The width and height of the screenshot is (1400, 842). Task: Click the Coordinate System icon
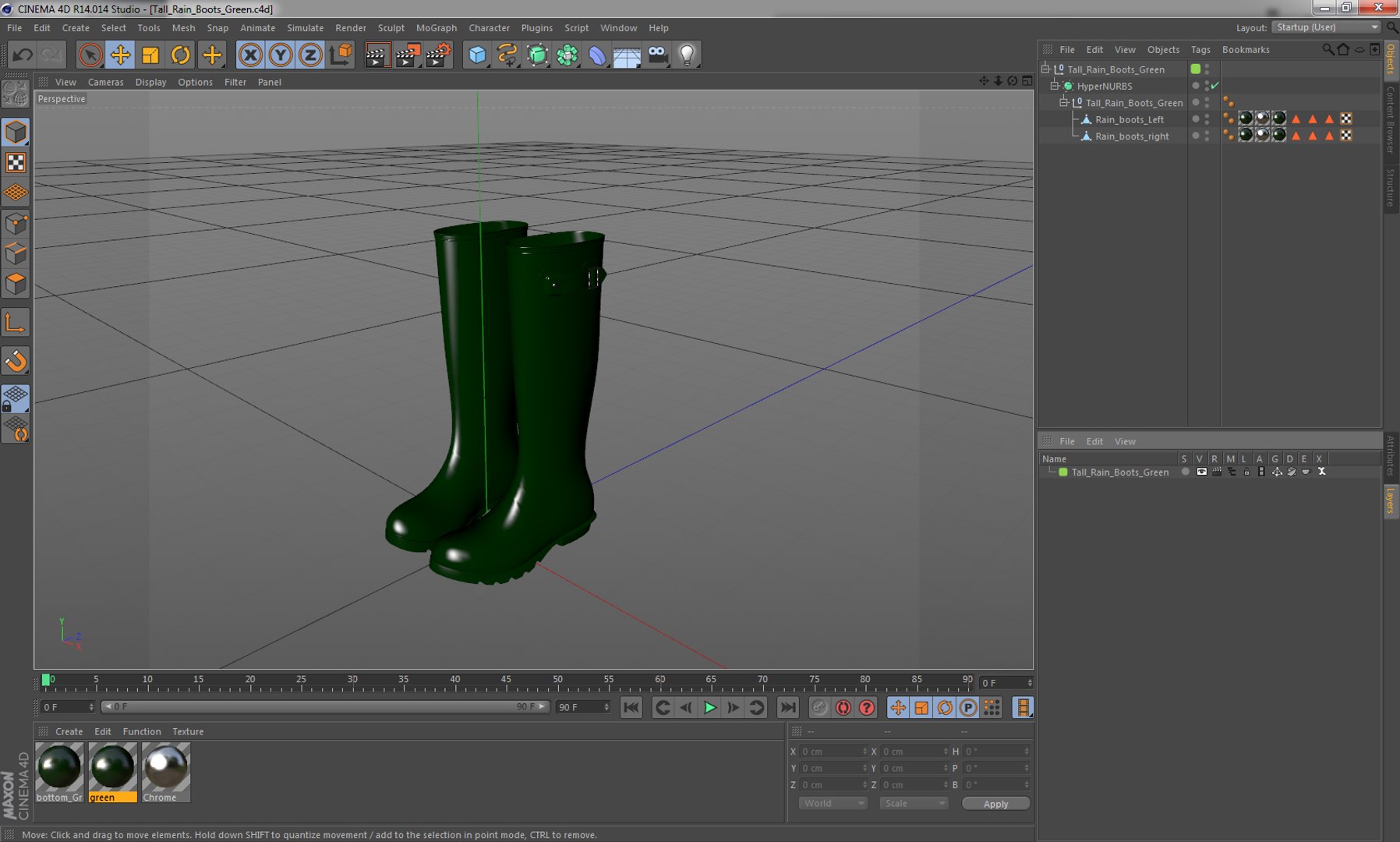tap(341, 55)
